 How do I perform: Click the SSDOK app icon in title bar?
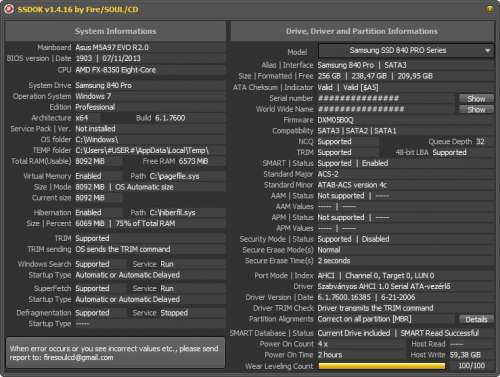pos(9,9)
